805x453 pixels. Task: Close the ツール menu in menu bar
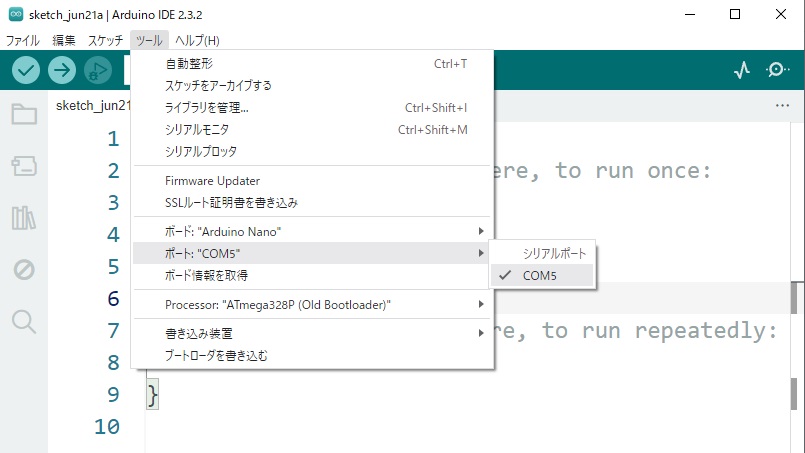point(149,40)
